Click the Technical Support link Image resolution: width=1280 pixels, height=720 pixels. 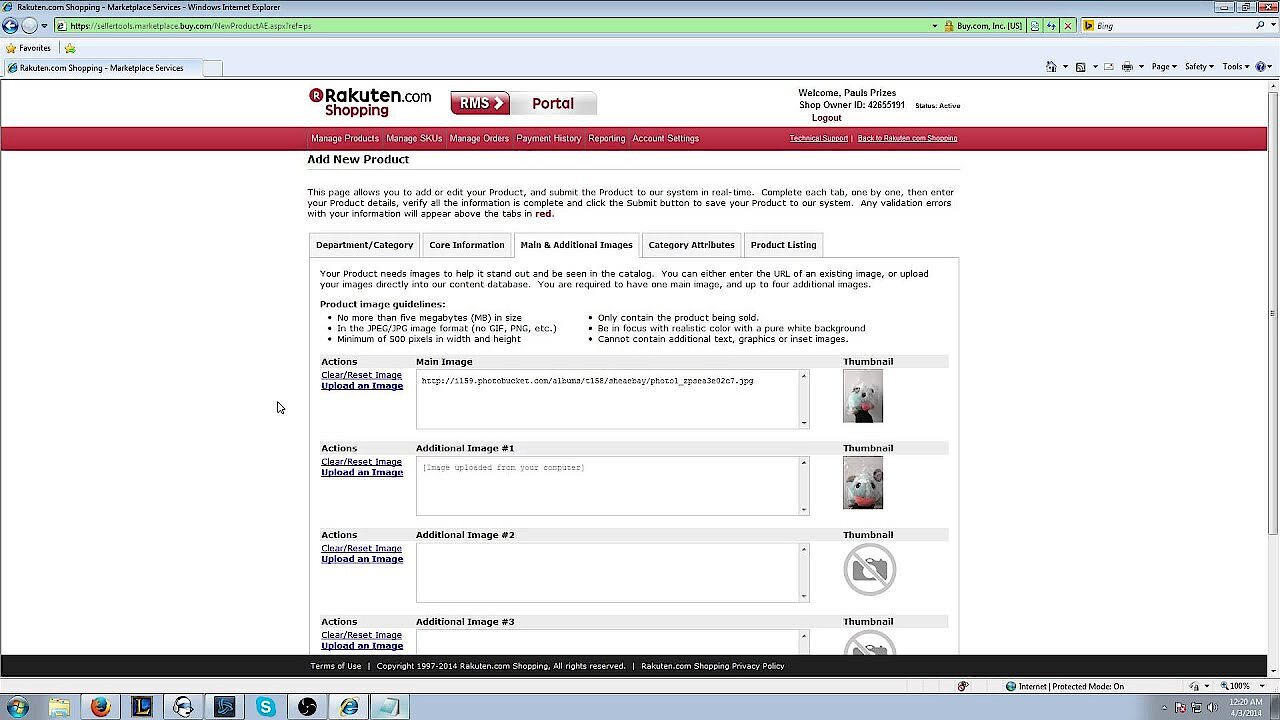(x=818, y=138)
